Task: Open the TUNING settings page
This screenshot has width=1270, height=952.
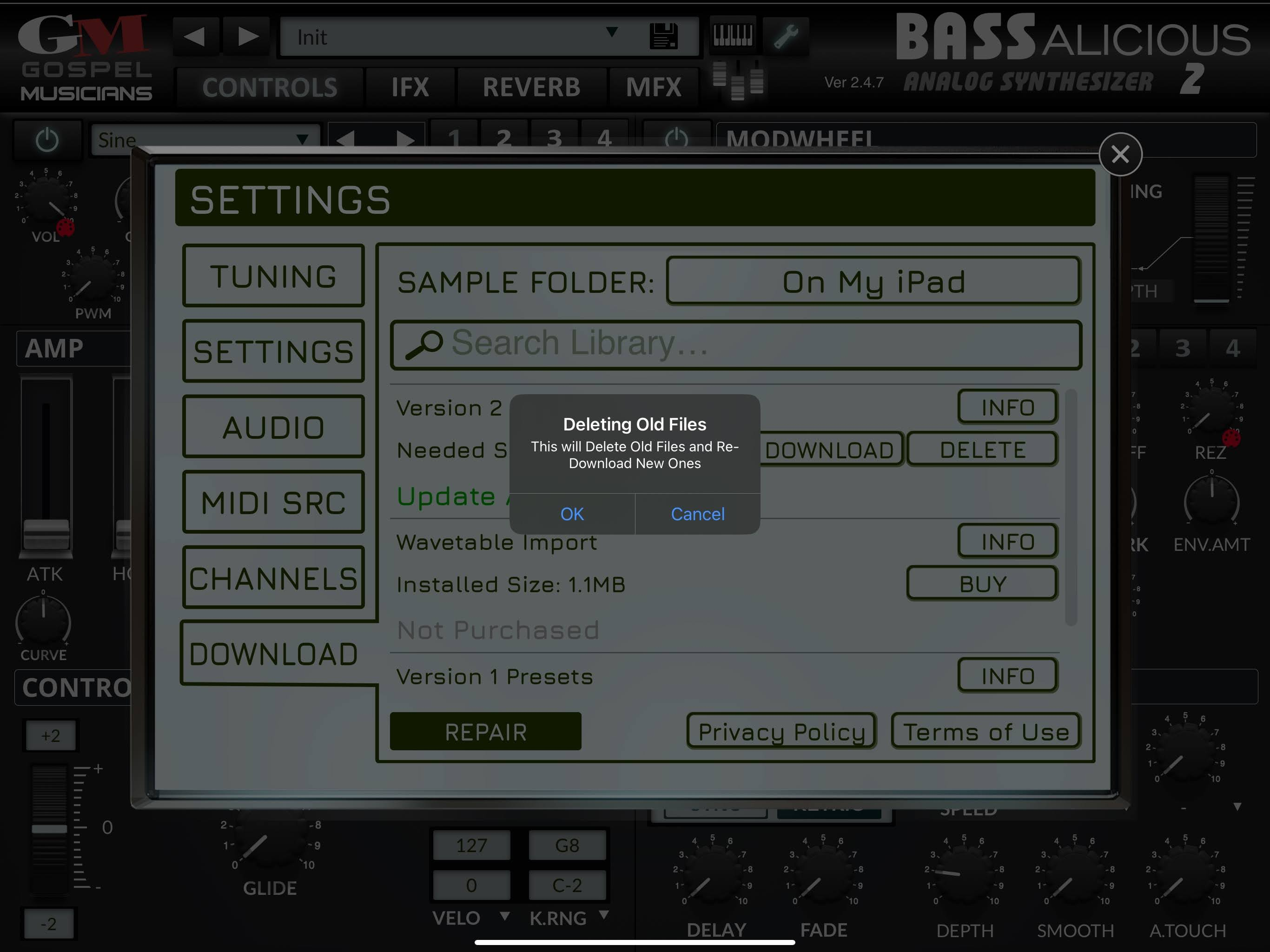Action: (x=273, y=276)
